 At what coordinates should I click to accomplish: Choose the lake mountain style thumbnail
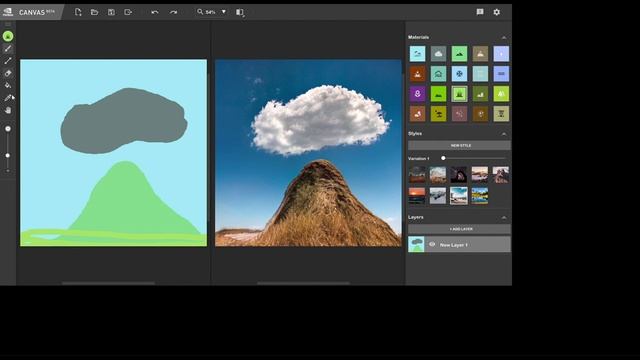click(480, 196)
